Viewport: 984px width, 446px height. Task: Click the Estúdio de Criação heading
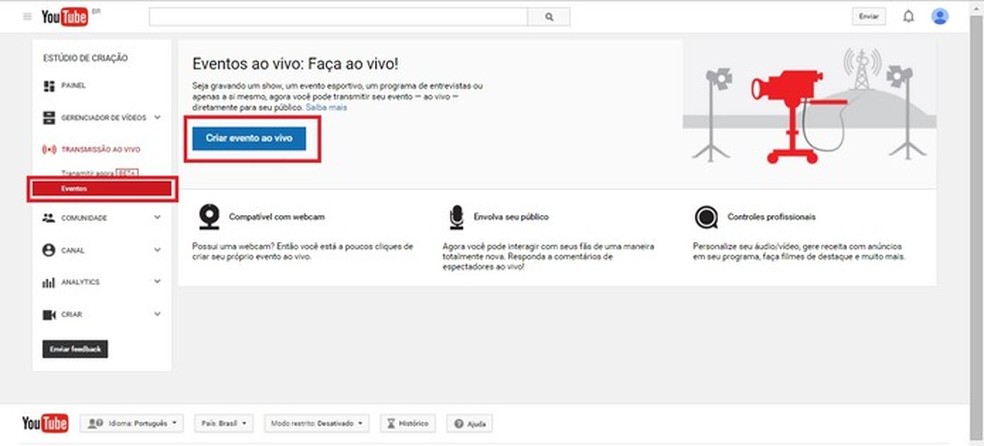[x=85, y=58]
